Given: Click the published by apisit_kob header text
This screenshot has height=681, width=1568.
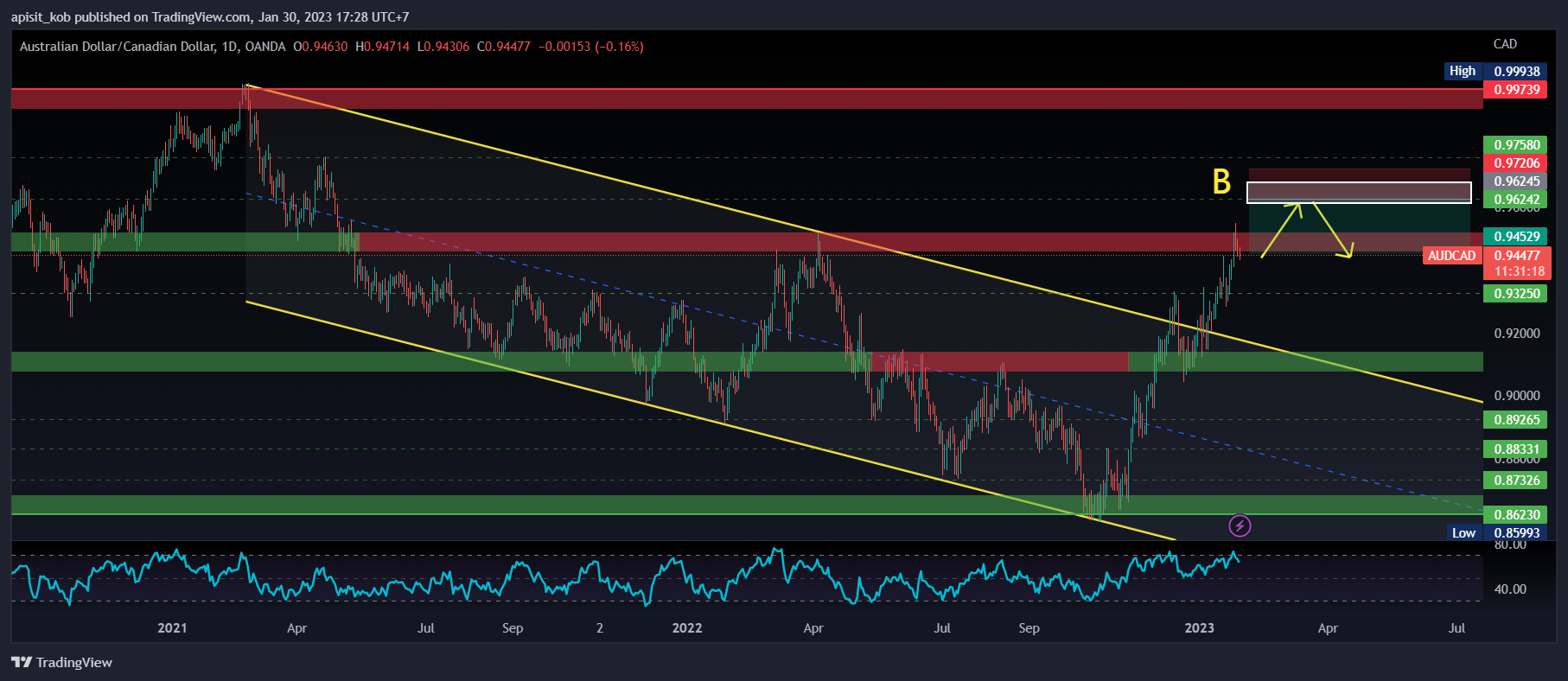Looking at the screenshot, I should point(210,17).
